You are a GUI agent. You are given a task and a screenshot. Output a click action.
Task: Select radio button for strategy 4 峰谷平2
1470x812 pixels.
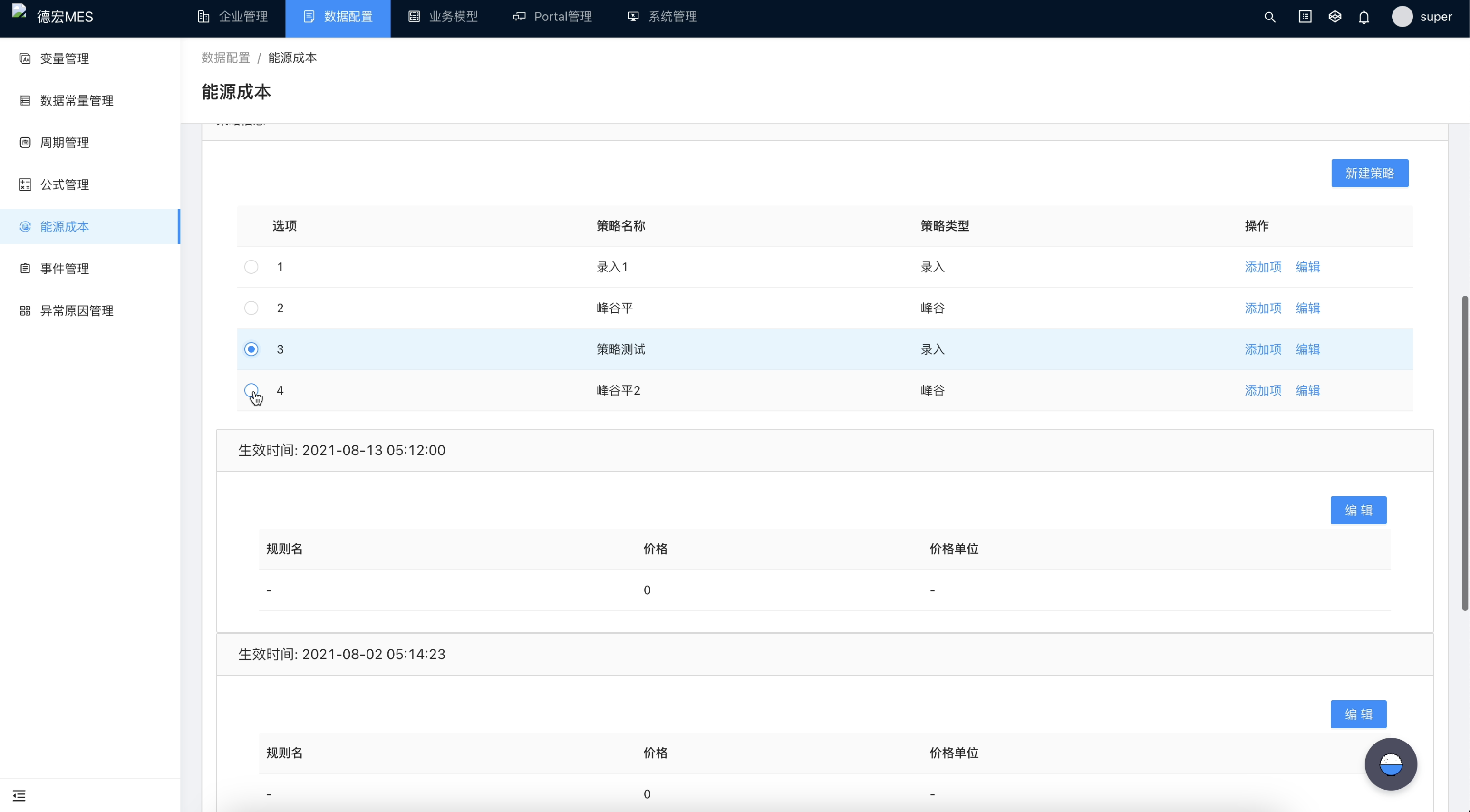click(251, 390)
